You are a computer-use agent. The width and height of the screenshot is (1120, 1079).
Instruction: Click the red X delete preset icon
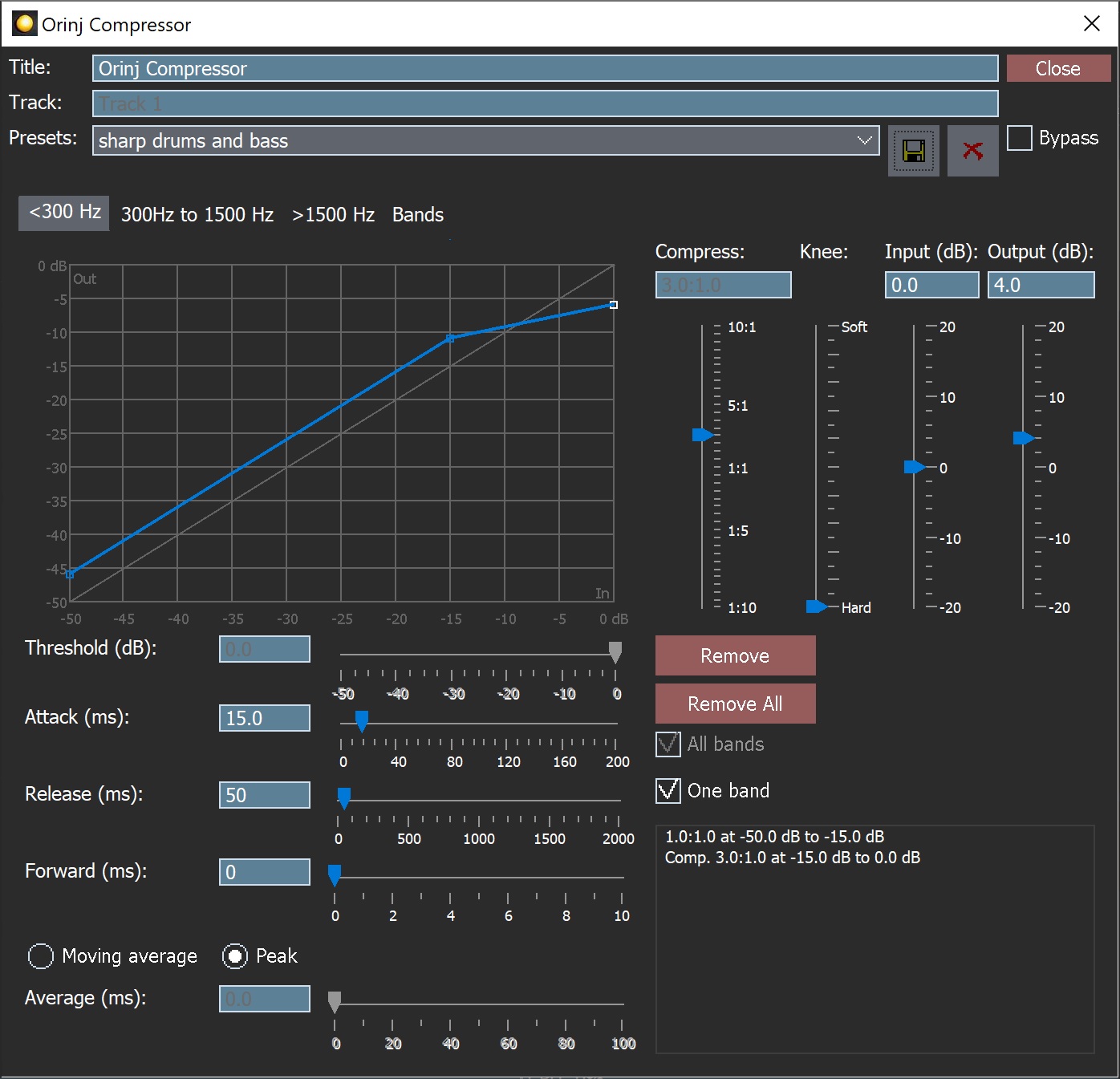pyautogui.click(x=972, y=150)
